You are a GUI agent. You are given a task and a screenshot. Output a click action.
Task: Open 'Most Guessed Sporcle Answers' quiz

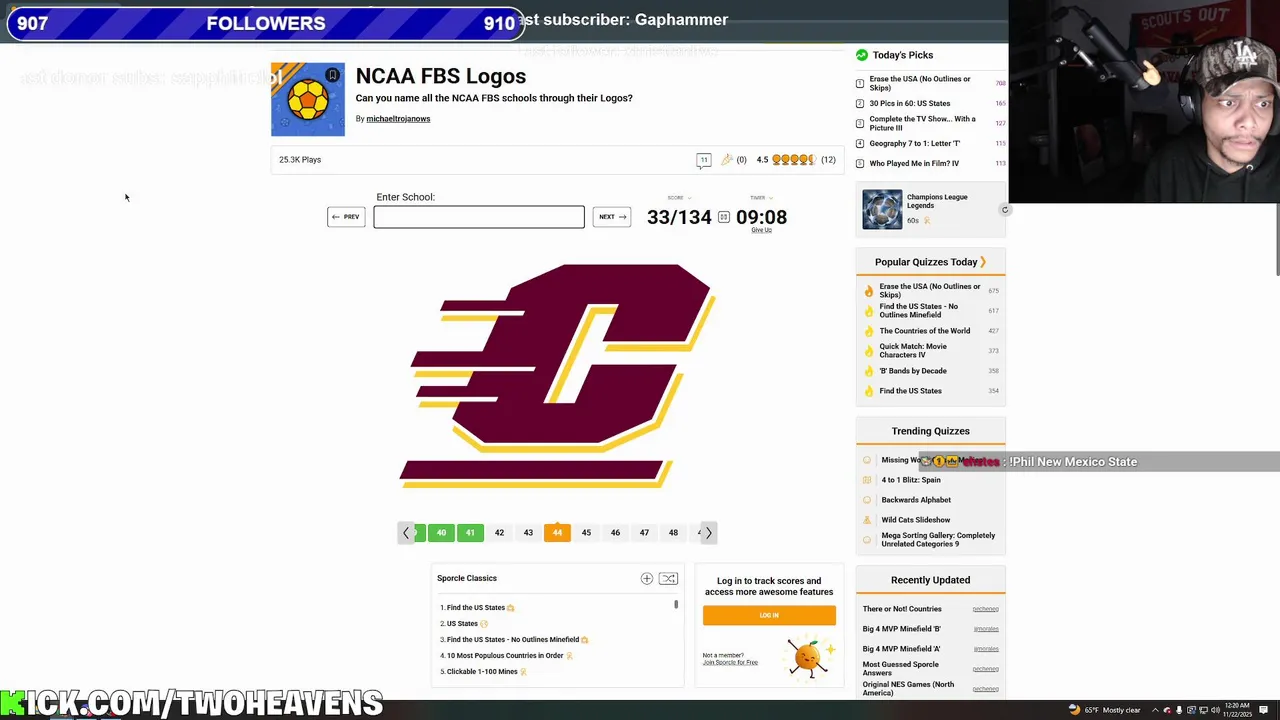[901, 669]
